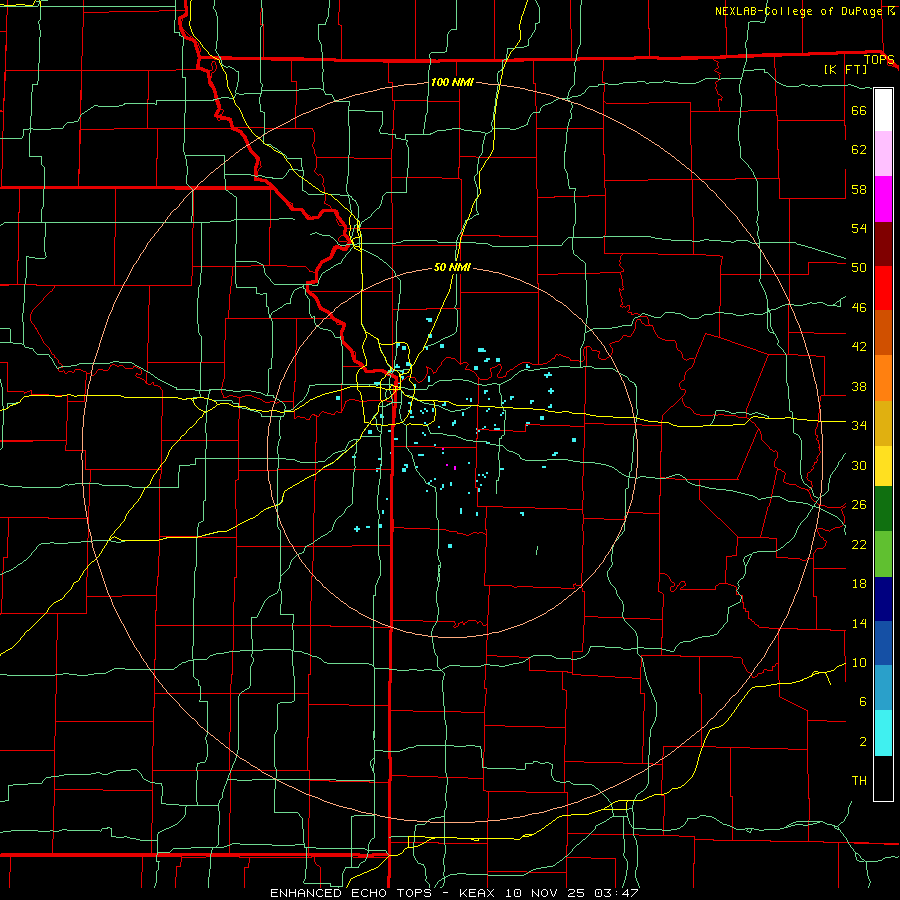Click the magenta 58 kft legend swatch

(883, 199)
